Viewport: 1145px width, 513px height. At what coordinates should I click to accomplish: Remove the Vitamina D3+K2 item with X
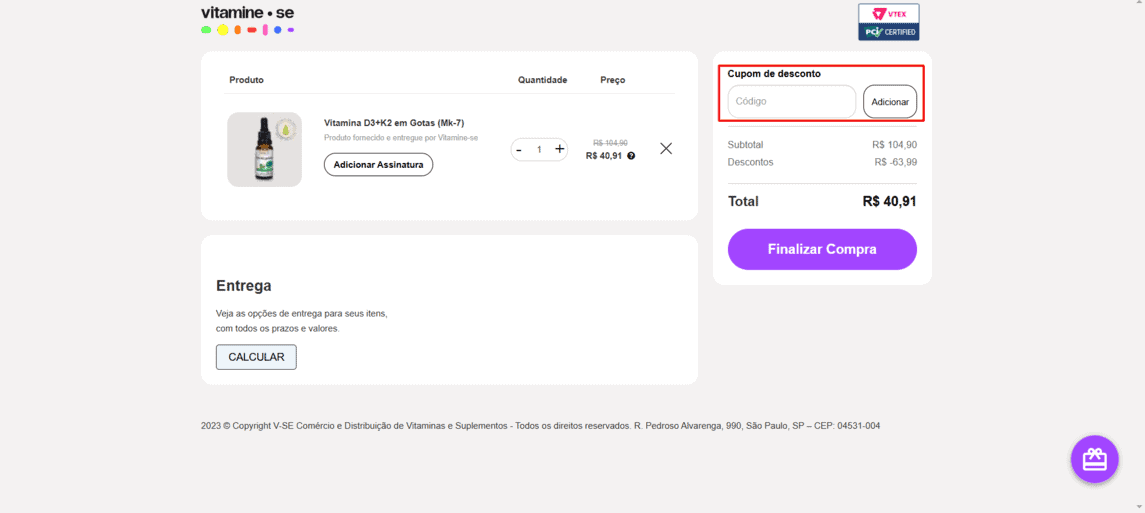(x=666, y=149)
